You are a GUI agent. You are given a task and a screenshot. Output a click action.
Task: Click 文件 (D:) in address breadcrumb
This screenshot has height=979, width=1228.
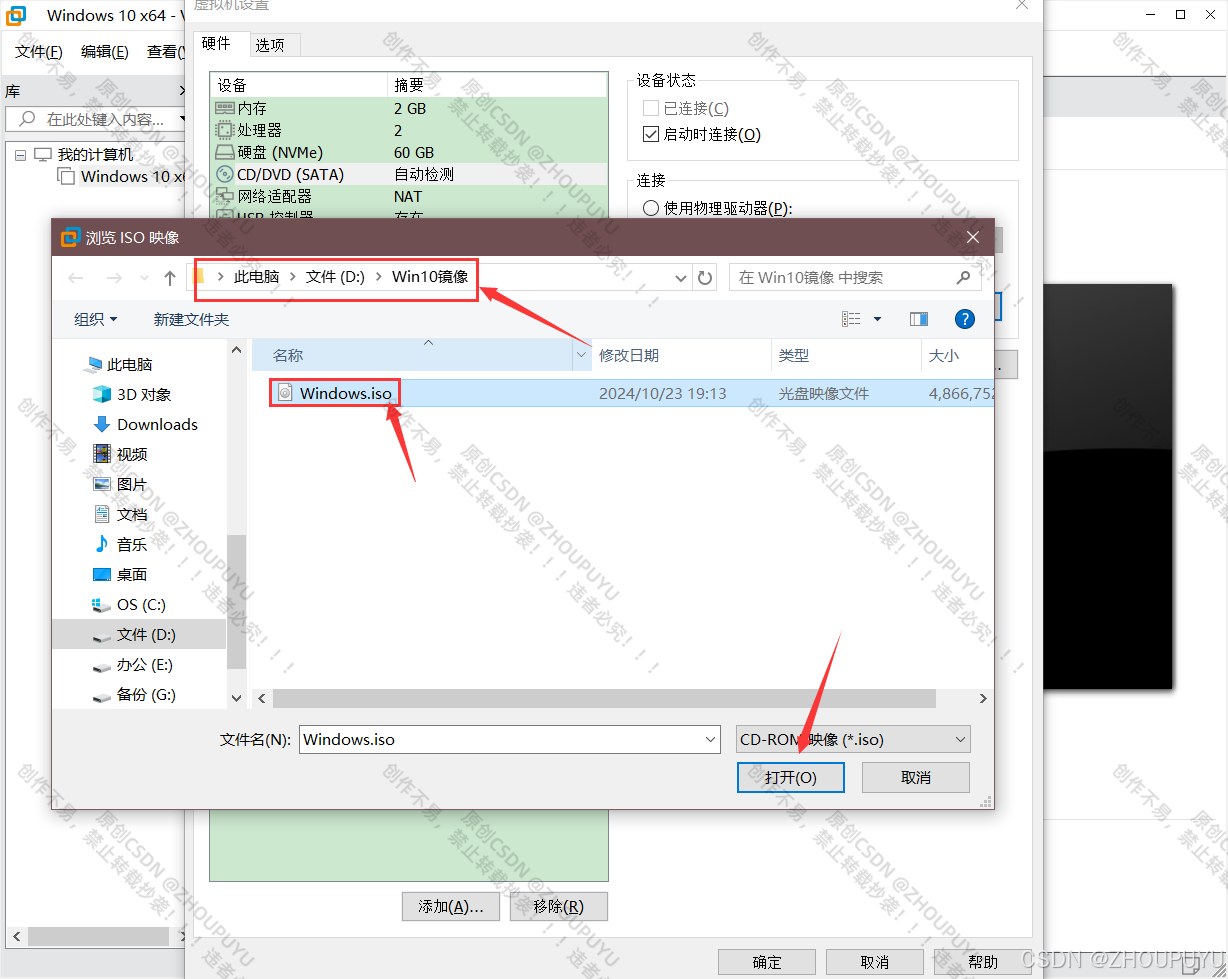point(335,276)
